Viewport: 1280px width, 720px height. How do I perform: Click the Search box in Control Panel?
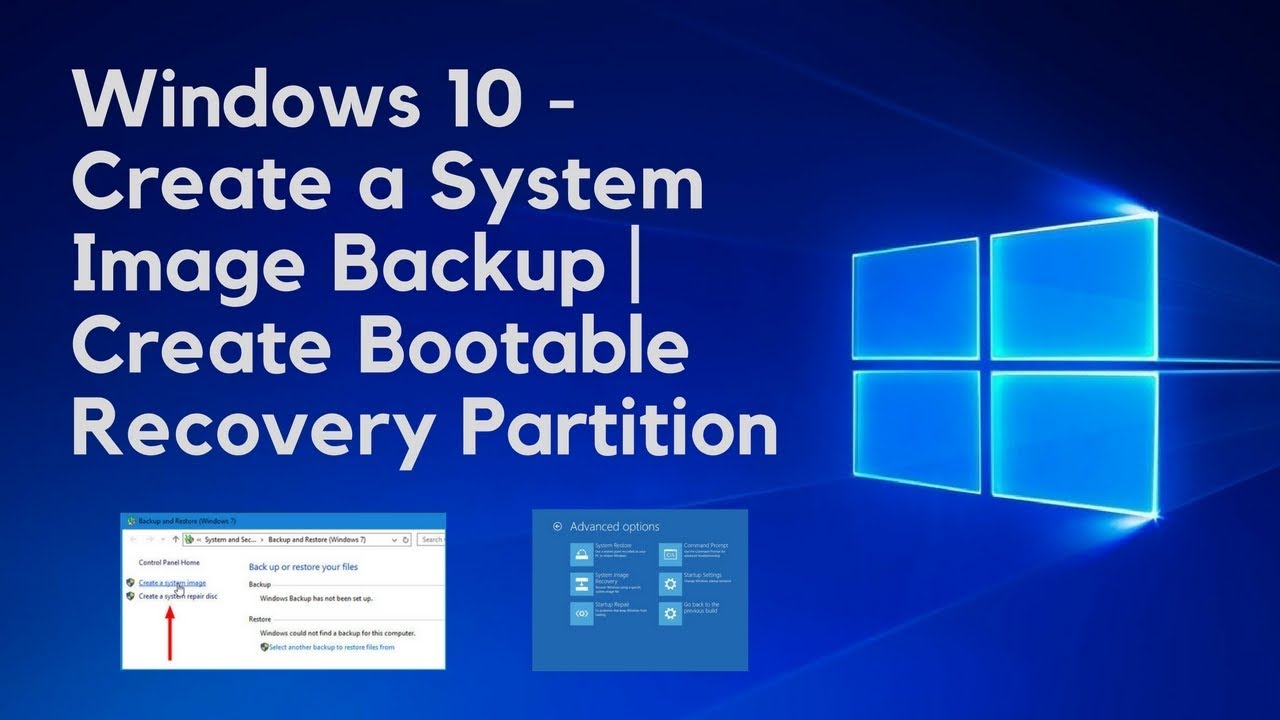[431, 540]
